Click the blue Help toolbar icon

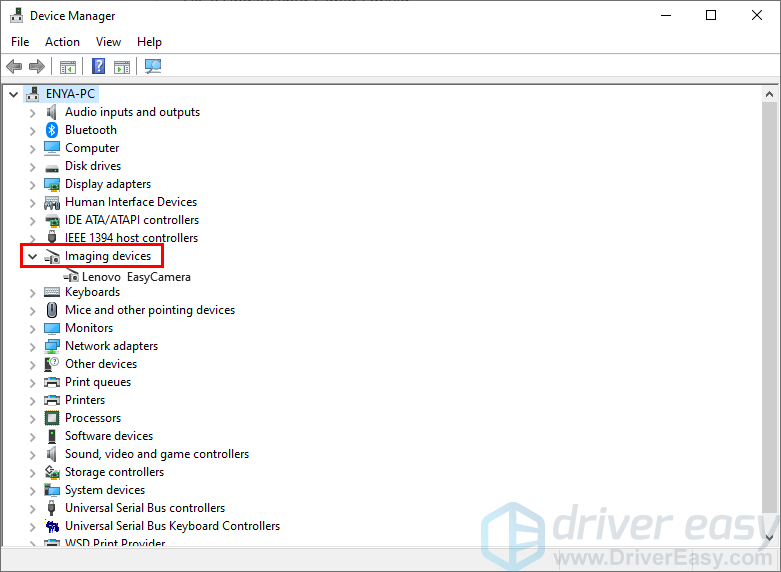(x=99, y=67)
